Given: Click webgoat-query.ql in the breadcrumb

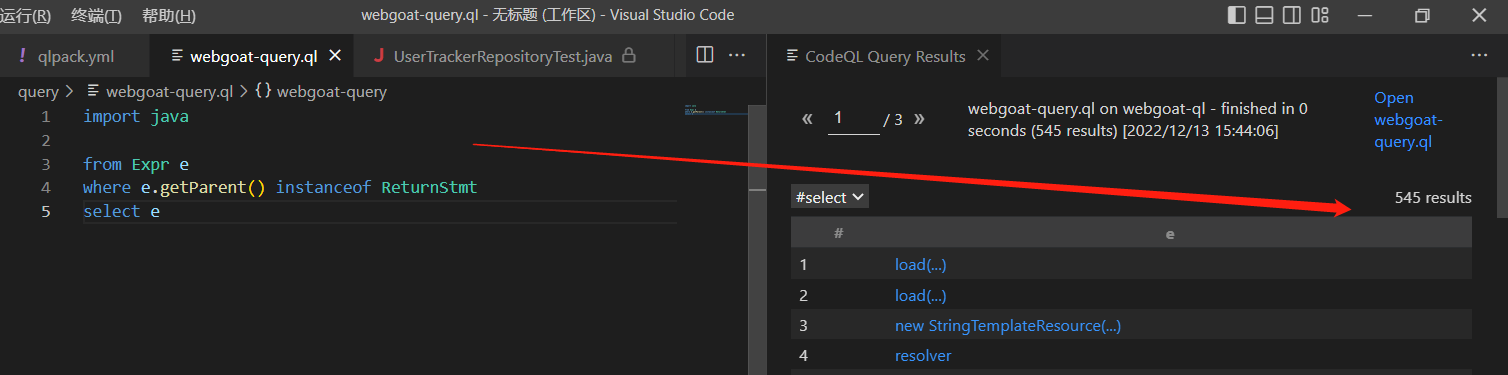Looking at the screenshot, I should coord(169,92).
